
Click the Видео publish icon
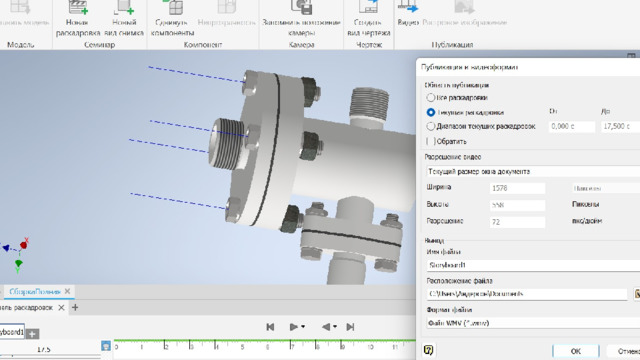pos(408,7)
